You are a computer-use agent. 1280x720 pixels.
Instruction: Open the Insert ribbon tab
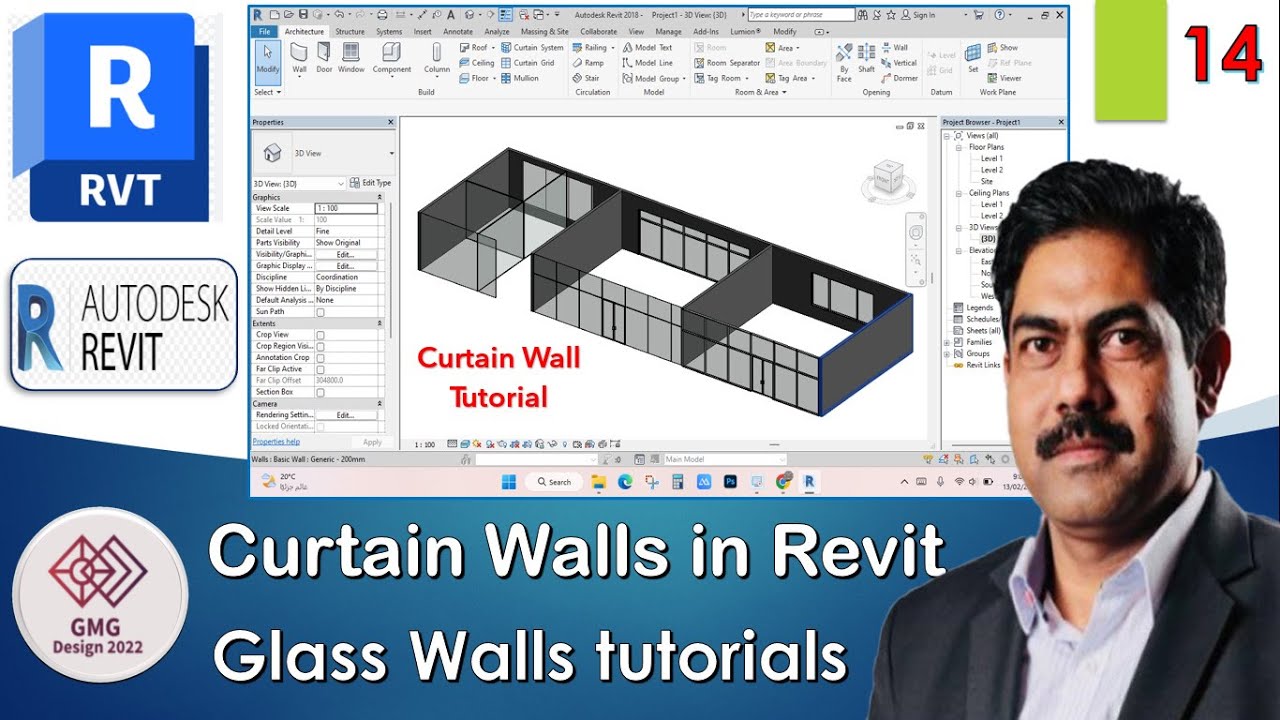(422, 31)
